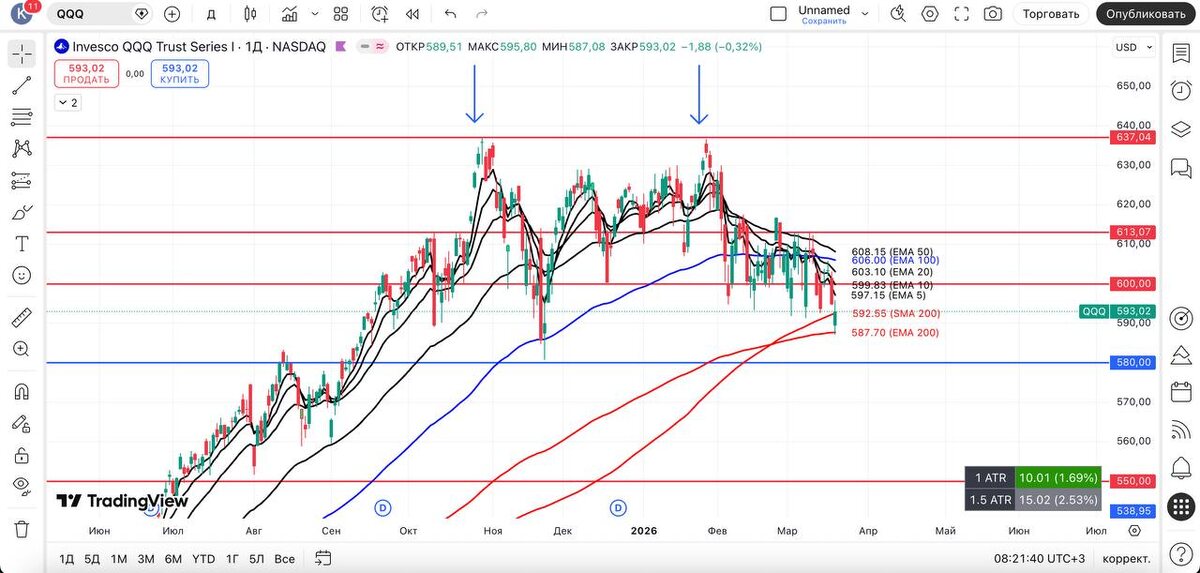Open candlestick chart type selector
Screen dimensions: 1200x573
(250, 14)
